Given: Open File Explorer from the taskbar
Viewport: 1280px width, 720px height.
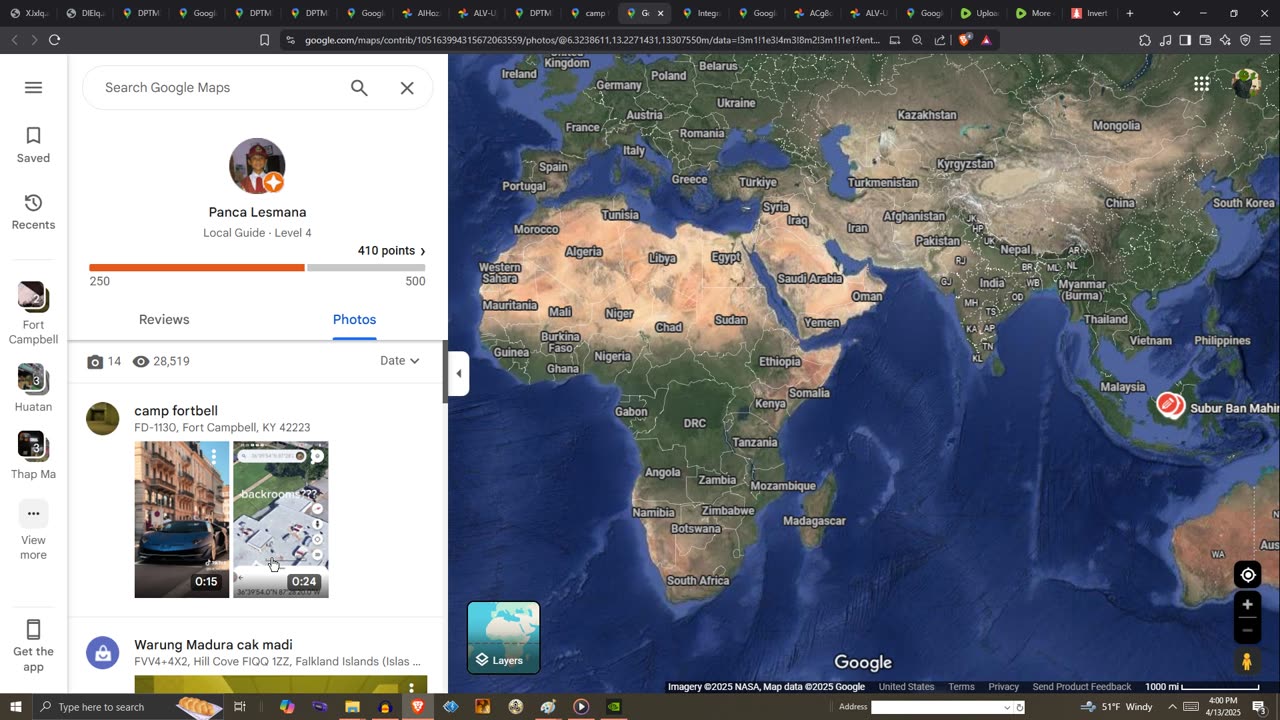Looking at the screenshot, I should [352, 707].
